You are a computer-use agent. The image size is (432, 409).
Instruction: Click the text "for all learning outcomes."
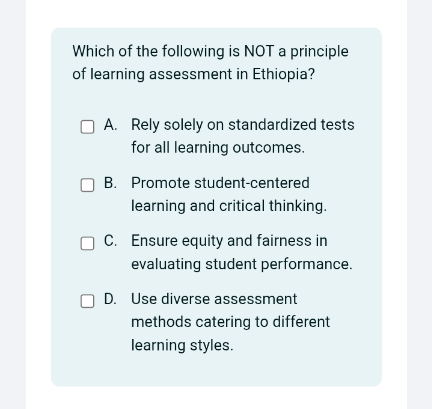[x=218, y=148]
